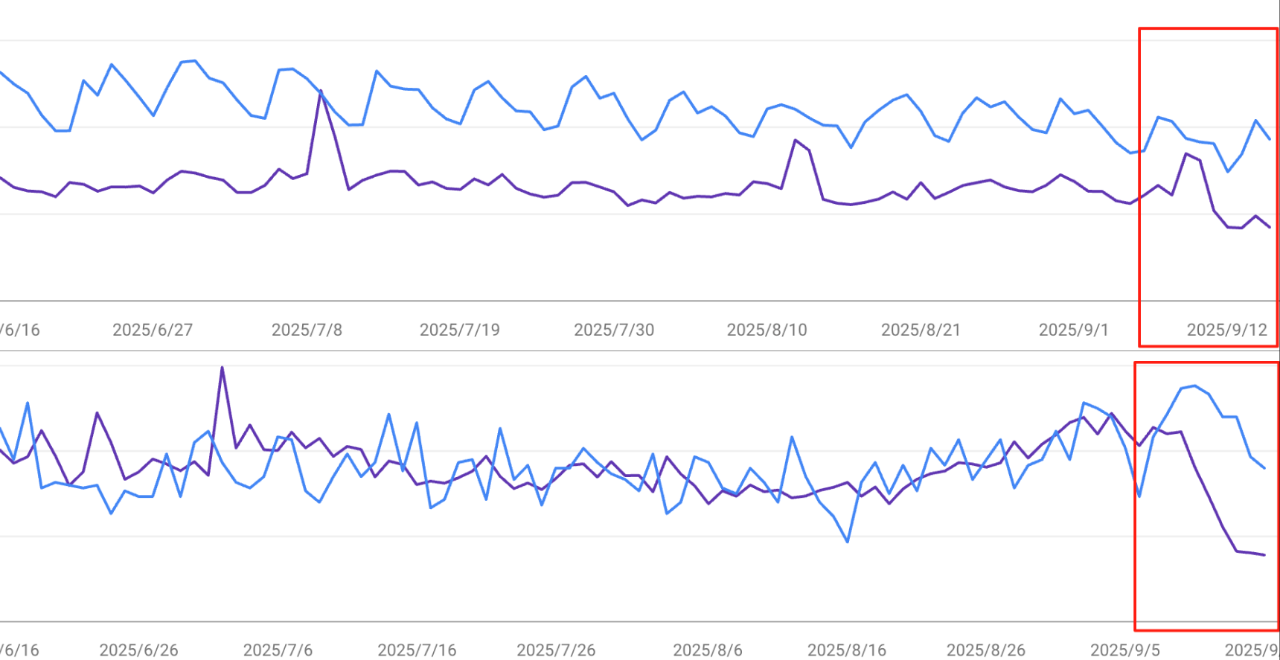Click the lowest blue dip in lower chart
Screen dimensions: 1280x660
pyautogui.click(x=848, y=542)
